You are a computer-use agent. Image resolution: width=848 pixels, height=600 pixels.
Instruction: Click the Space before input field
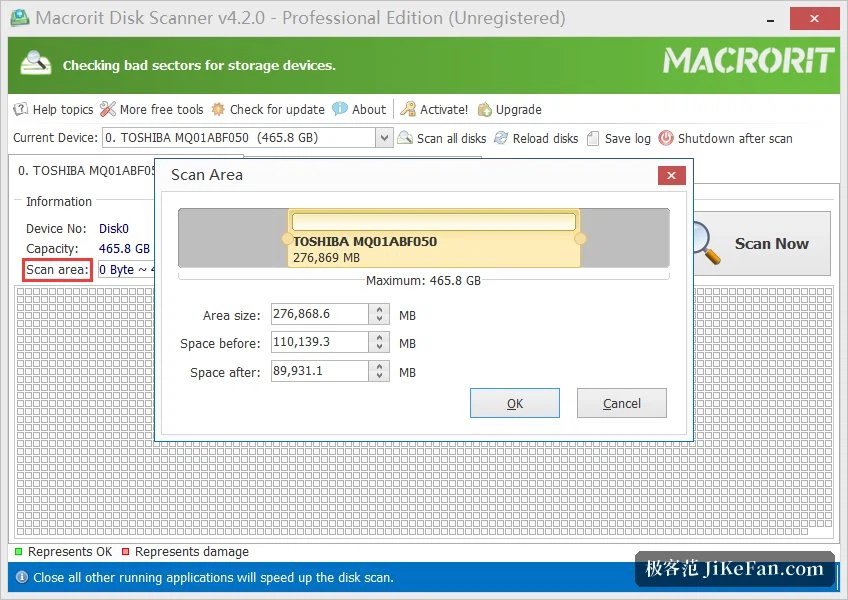(320, 342)
